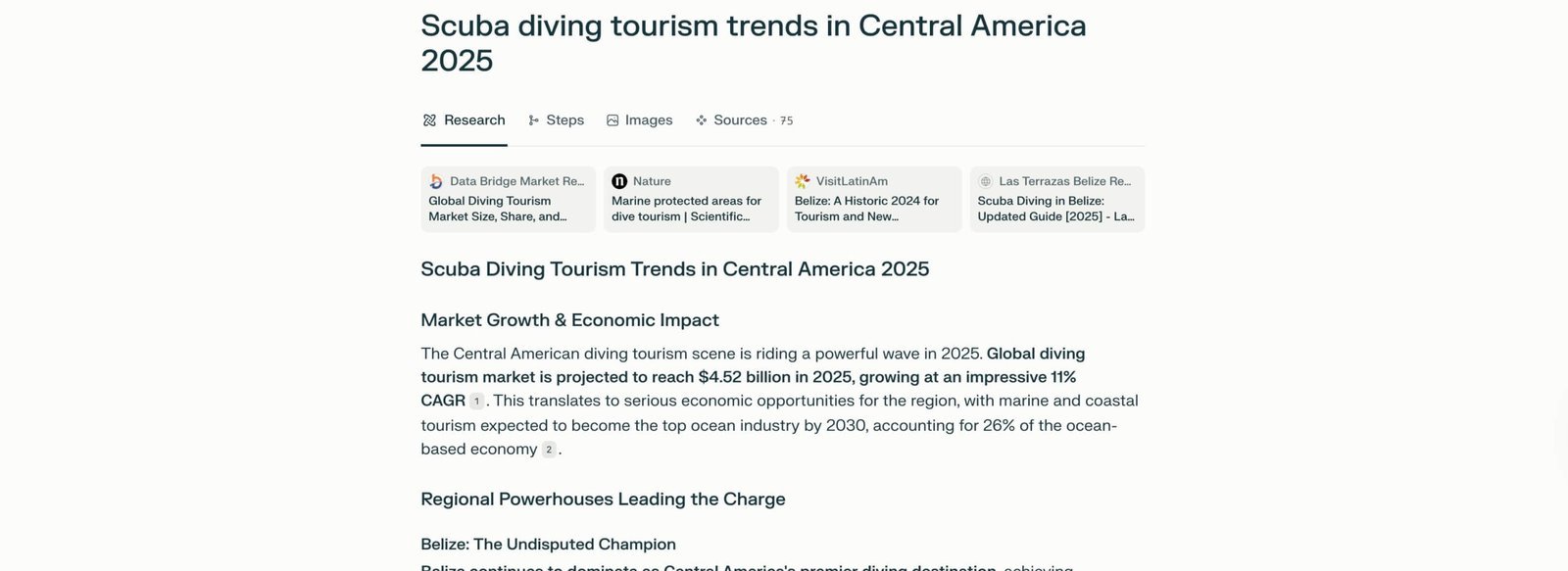
Task: Click the sources count '75'
Action: point(787,121)
